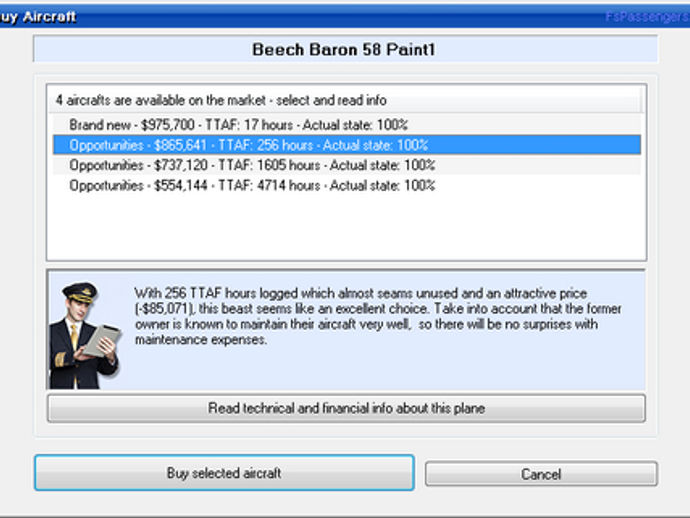
Task: Click the list header about 4 aircrafts available
Action: click(x=345, y=100)
